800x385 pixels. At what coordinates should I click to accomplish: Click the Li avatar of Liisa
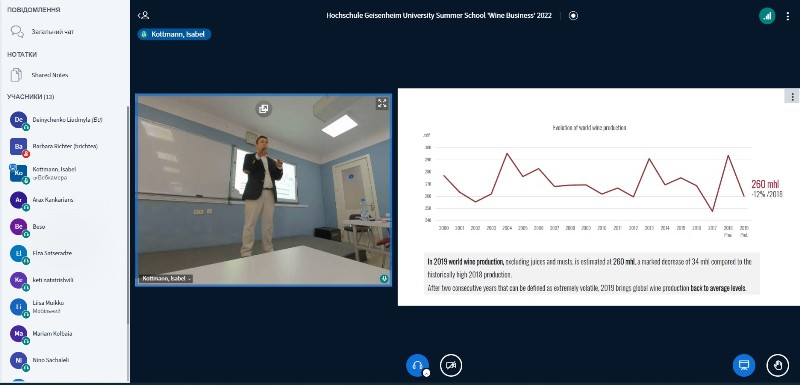click(18, 307)
